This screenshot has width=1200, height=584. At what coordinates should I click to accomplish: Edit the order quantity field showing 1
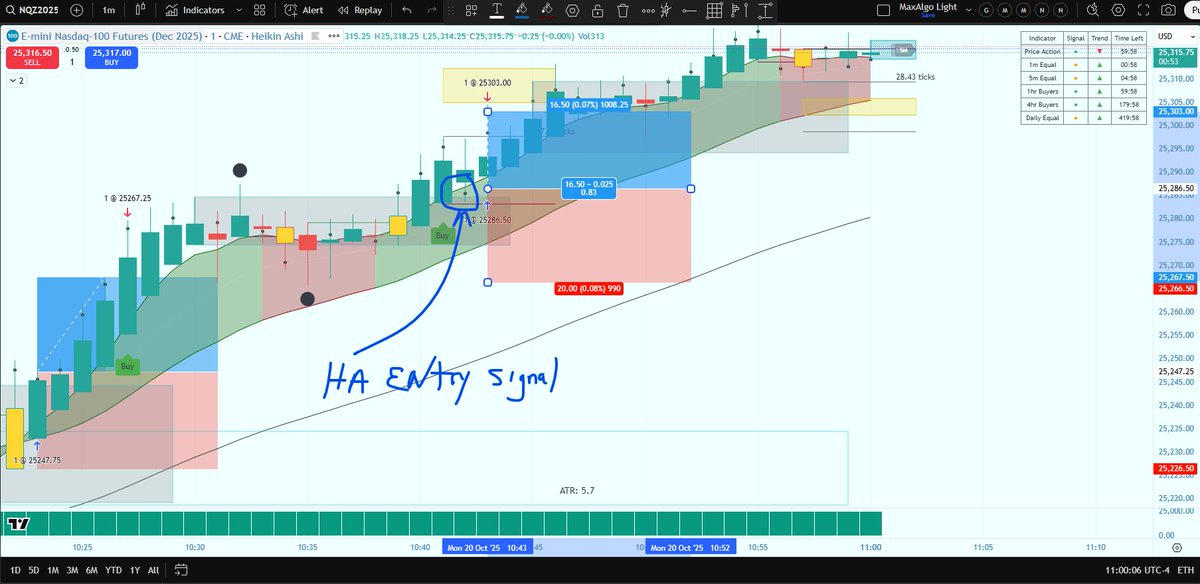71,62
